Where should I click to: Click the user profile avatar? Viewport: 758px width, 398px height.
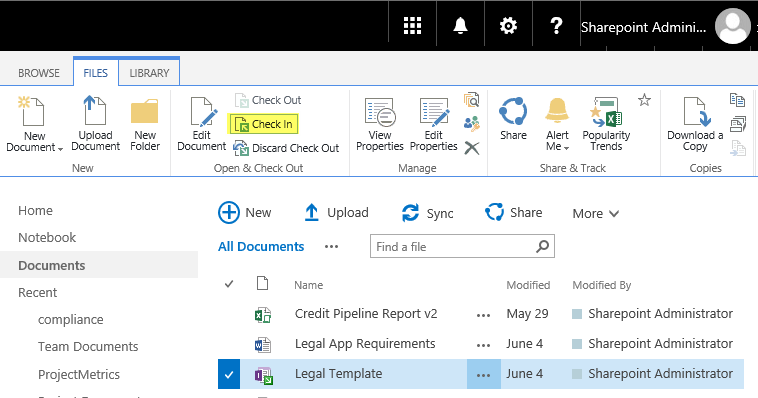733,27
